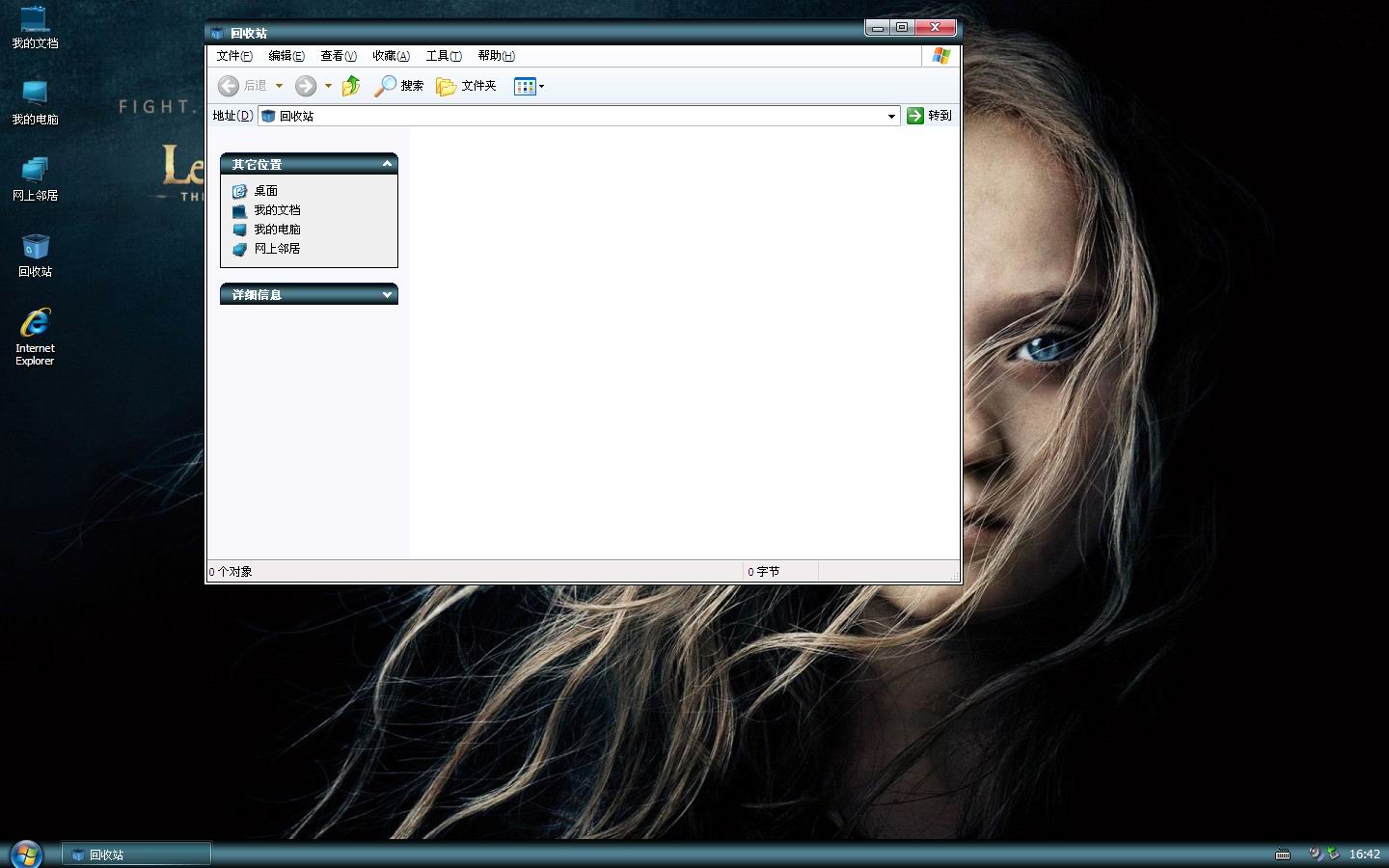Select the 回收站 desktop icon
This screenshot has width=1389, height=868.
tap(35, 256)
